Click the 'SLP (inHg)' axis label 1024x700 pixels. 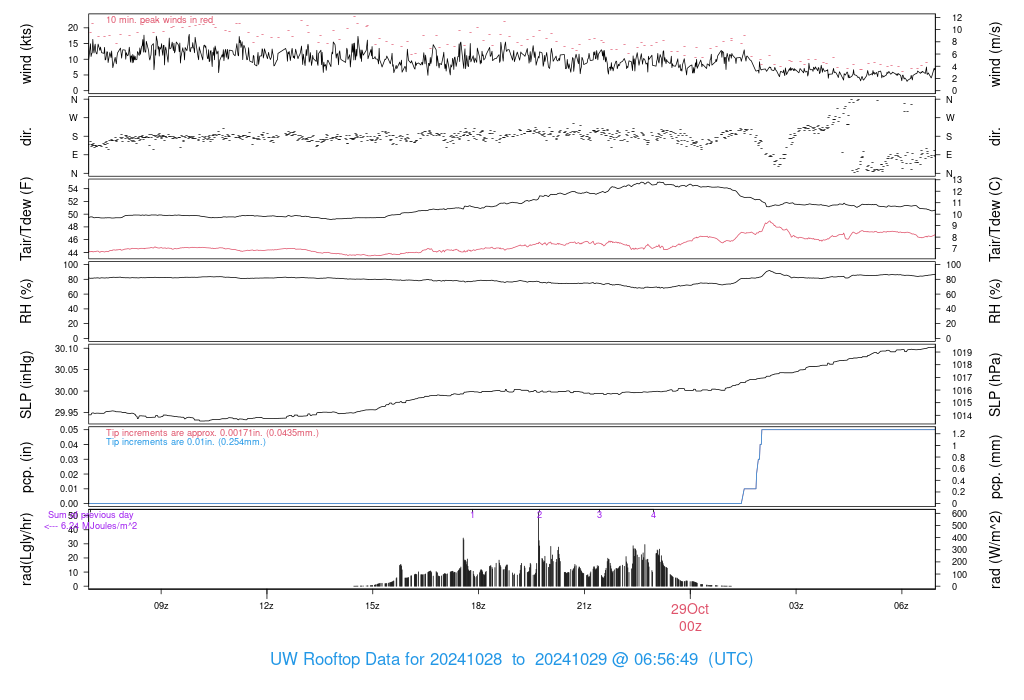pyautogui.click(x=26, y=385)
